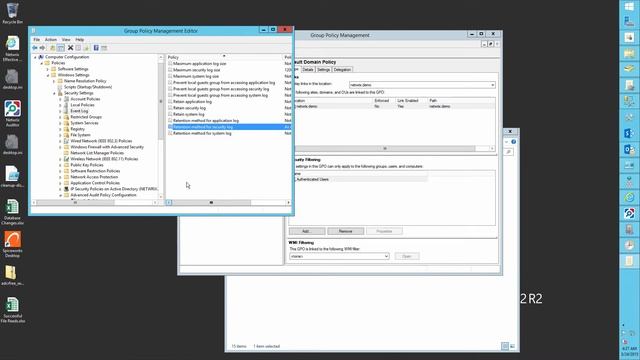The width and height of the screenshot is (640, 360).
Task: Select the Registry tree item
Action: pos(78,129)
